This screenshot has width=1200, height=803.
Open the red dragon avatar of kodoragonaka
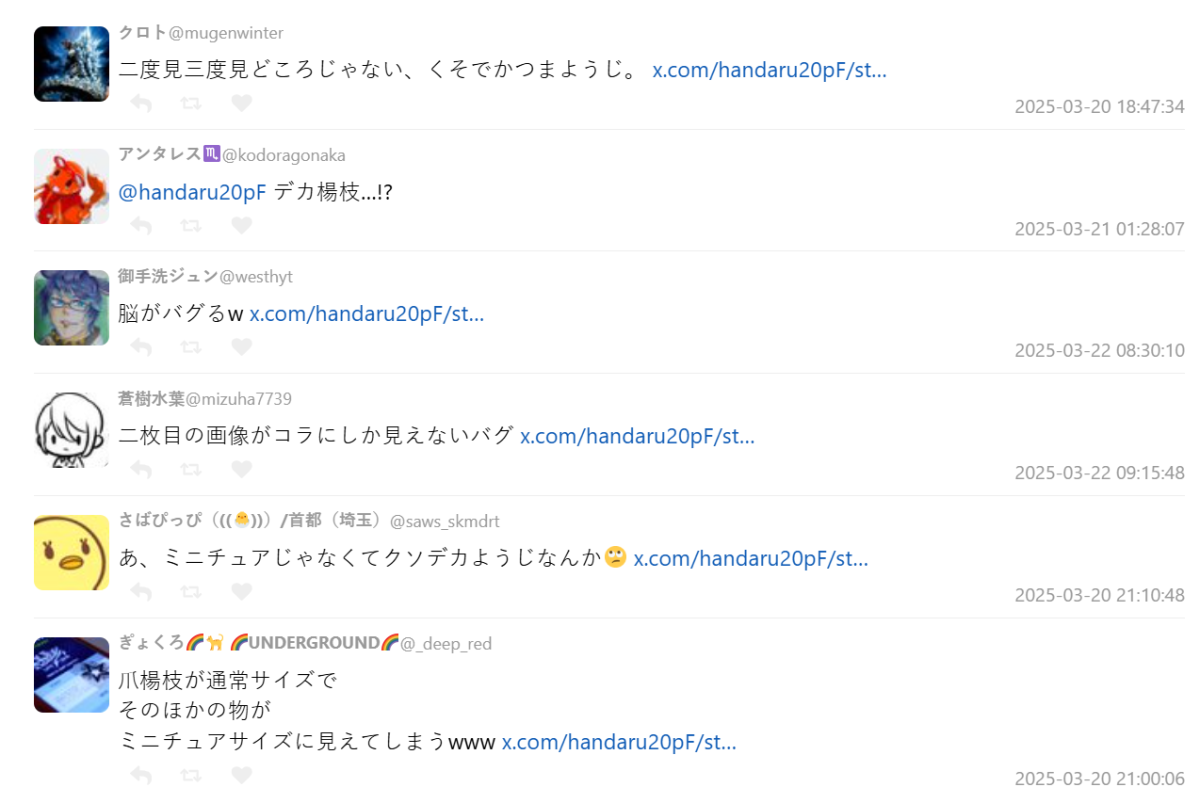point(71,186)
